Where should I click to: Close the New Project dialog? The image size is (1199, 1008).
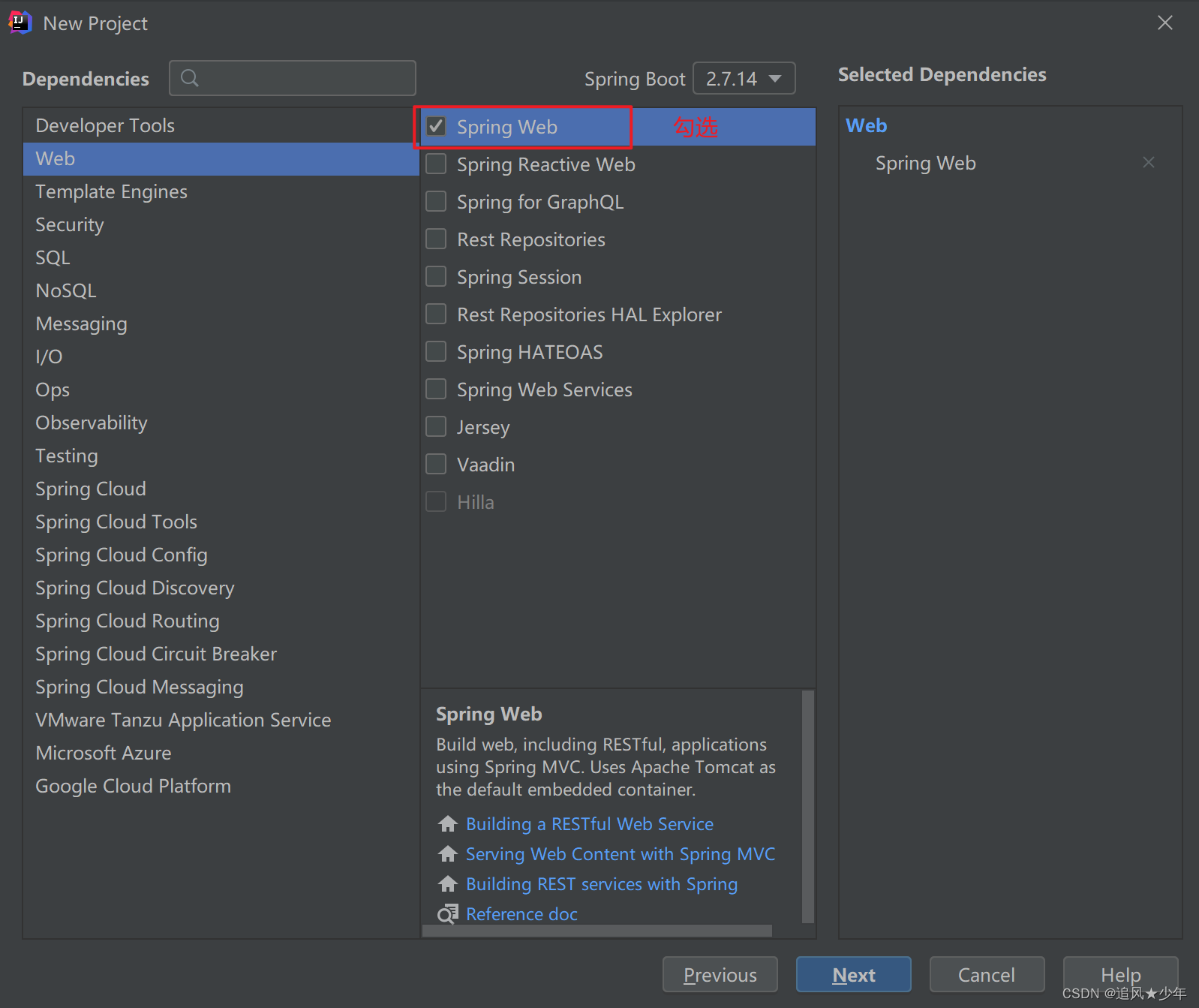(1165, 23)
